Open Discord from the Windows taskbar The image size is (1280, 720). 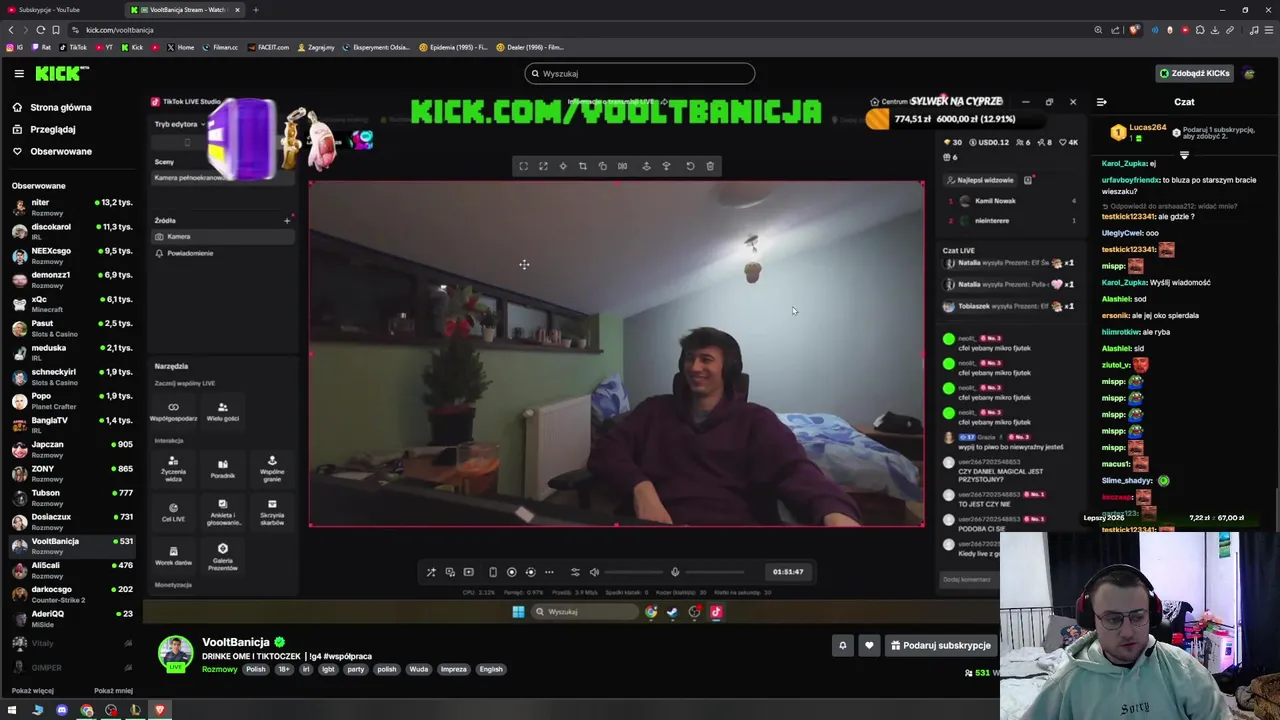(x=62, y=711)
